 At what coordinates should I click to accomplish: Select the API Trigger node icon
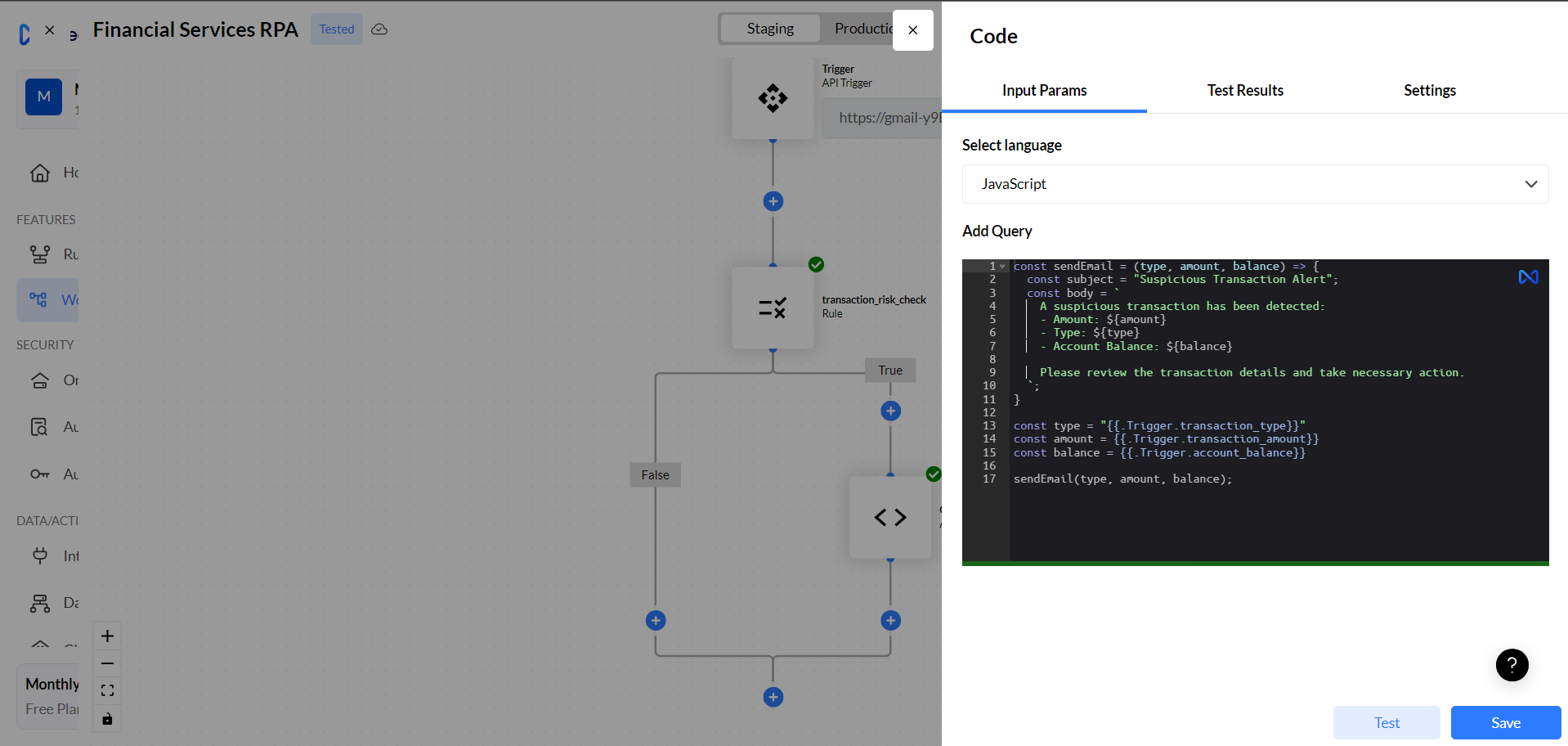[x=773, y=98]
